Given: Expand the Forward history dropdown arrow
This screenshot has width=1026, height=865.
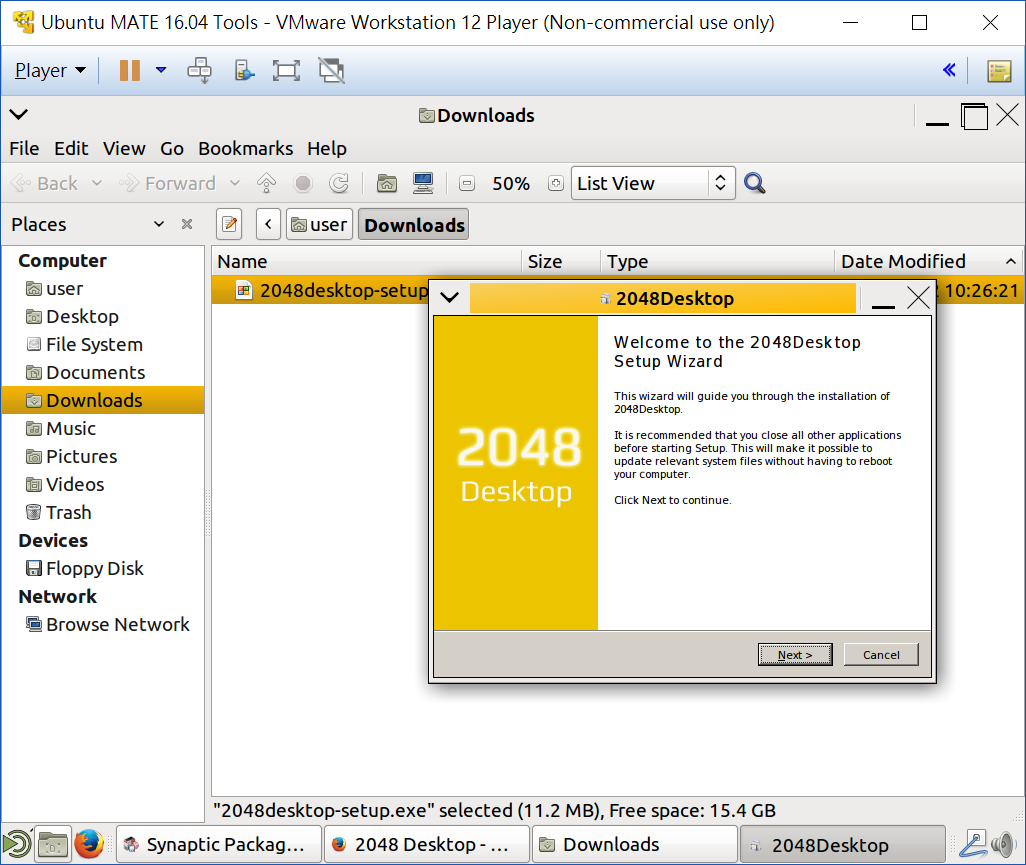Looking at the screenshot, I should [235, 183].
